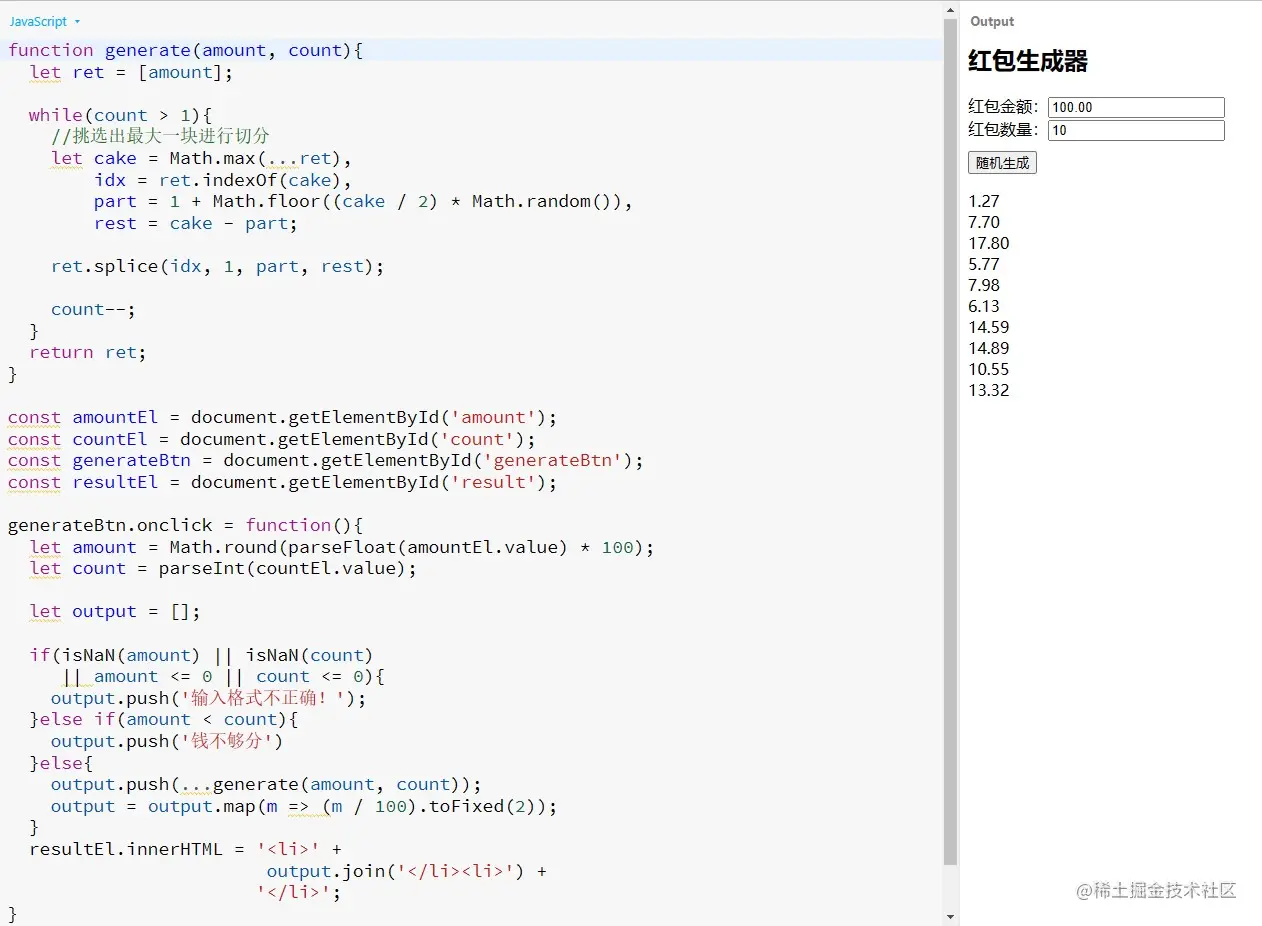Click the scrollbar up arrow
1262x926 pixels.
(x=951, y=12)
